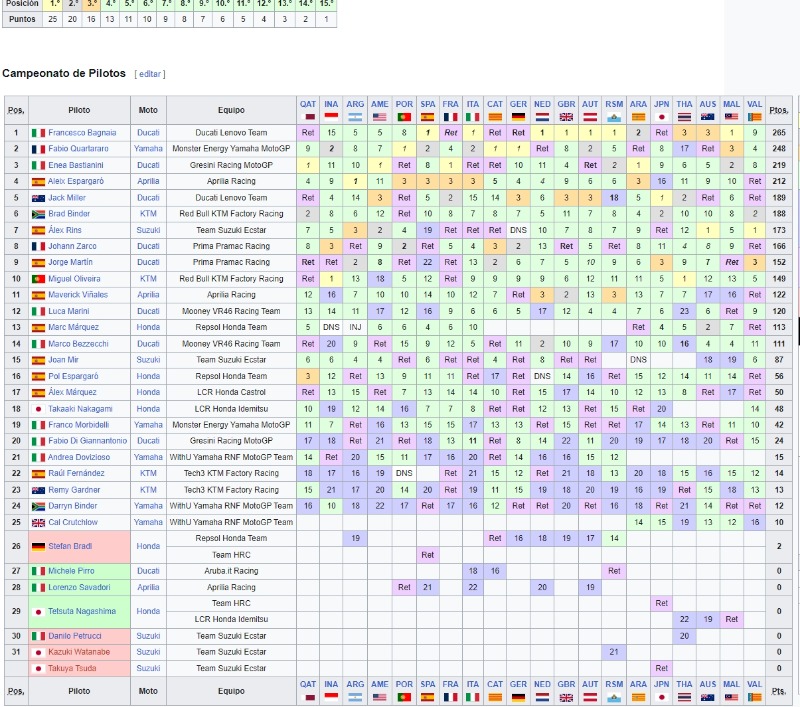
Task: Click the Indonesia flag in the top table header
Action: (x=331, y=117)
